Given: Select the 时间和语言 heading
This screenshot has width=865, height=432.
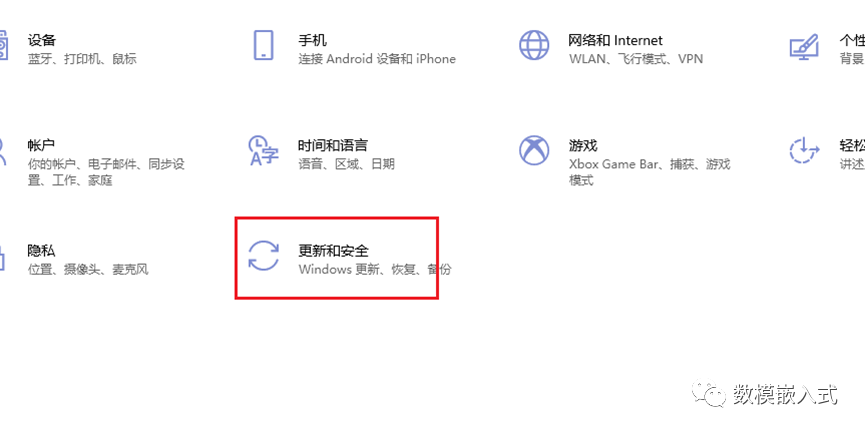Looking at the screenshot, I should tap(333, 146).
